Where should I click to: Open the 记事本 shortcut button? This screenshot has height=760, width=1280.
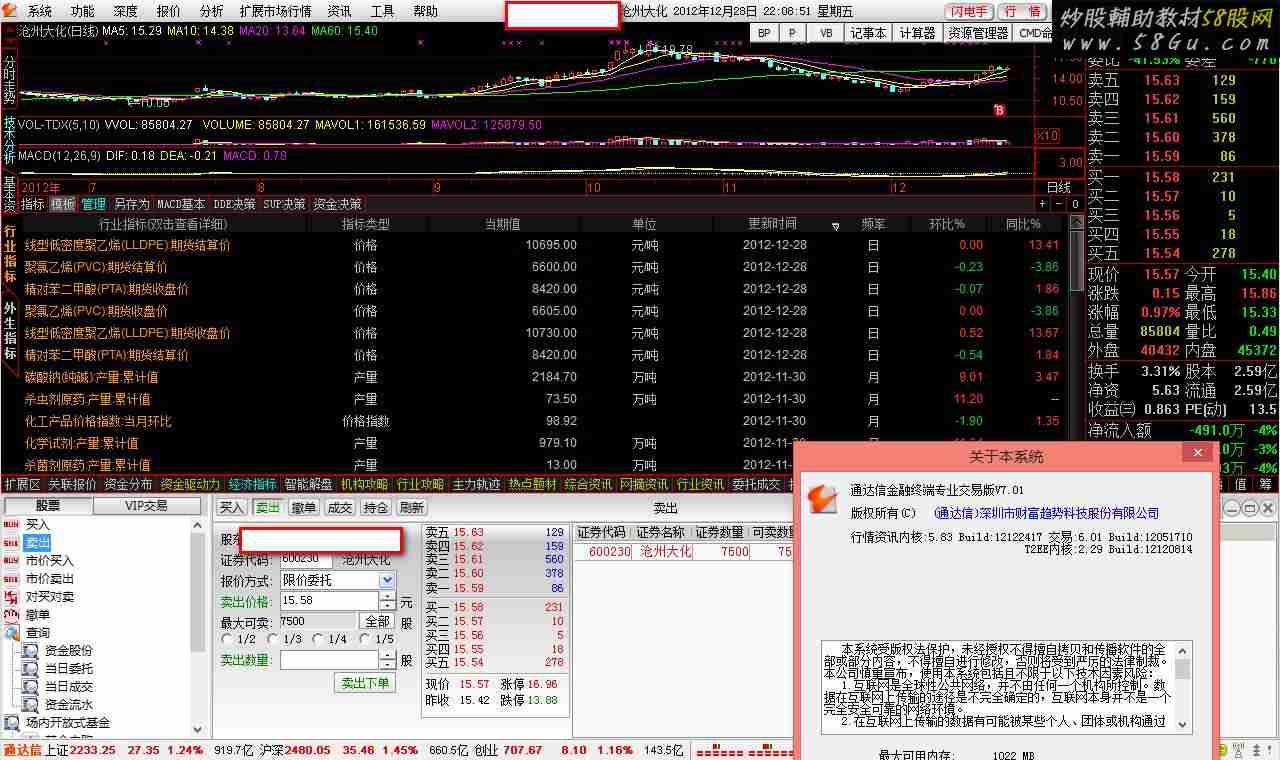click(x=868, y=33)
